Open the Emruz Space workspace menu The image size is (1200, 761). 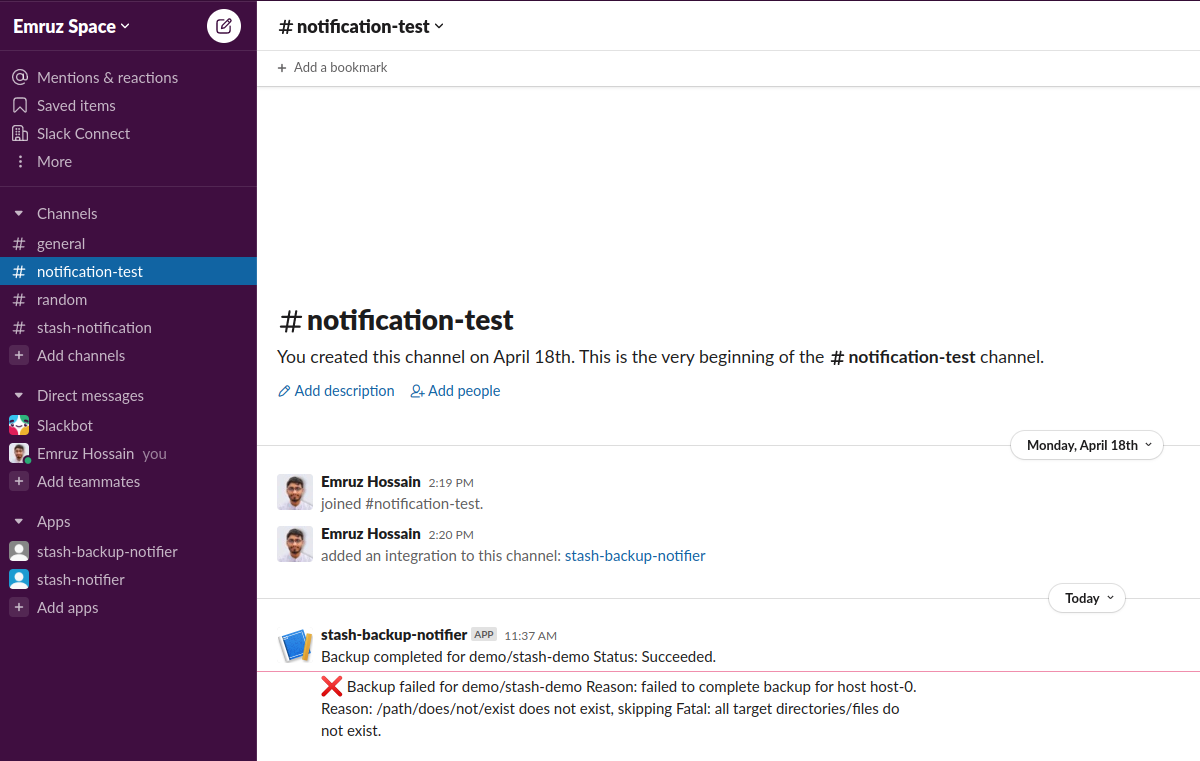click(x=71, y=27)
